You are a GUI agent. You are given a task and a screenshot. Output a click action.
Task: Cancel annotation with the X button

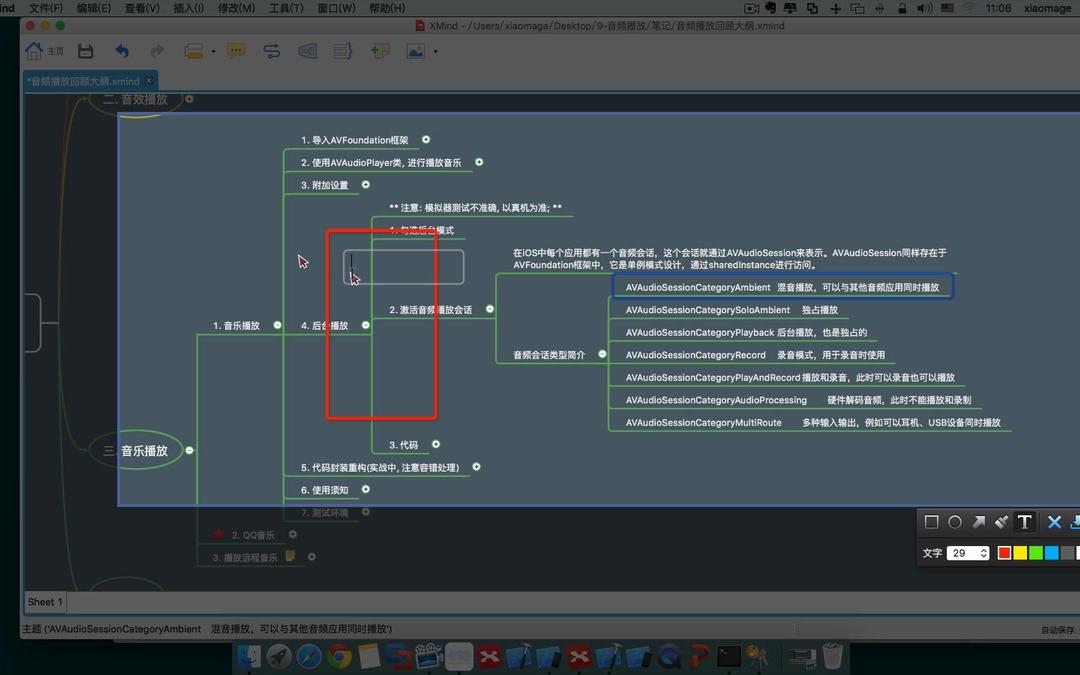pyautogui.click(x=1052, y=521)
